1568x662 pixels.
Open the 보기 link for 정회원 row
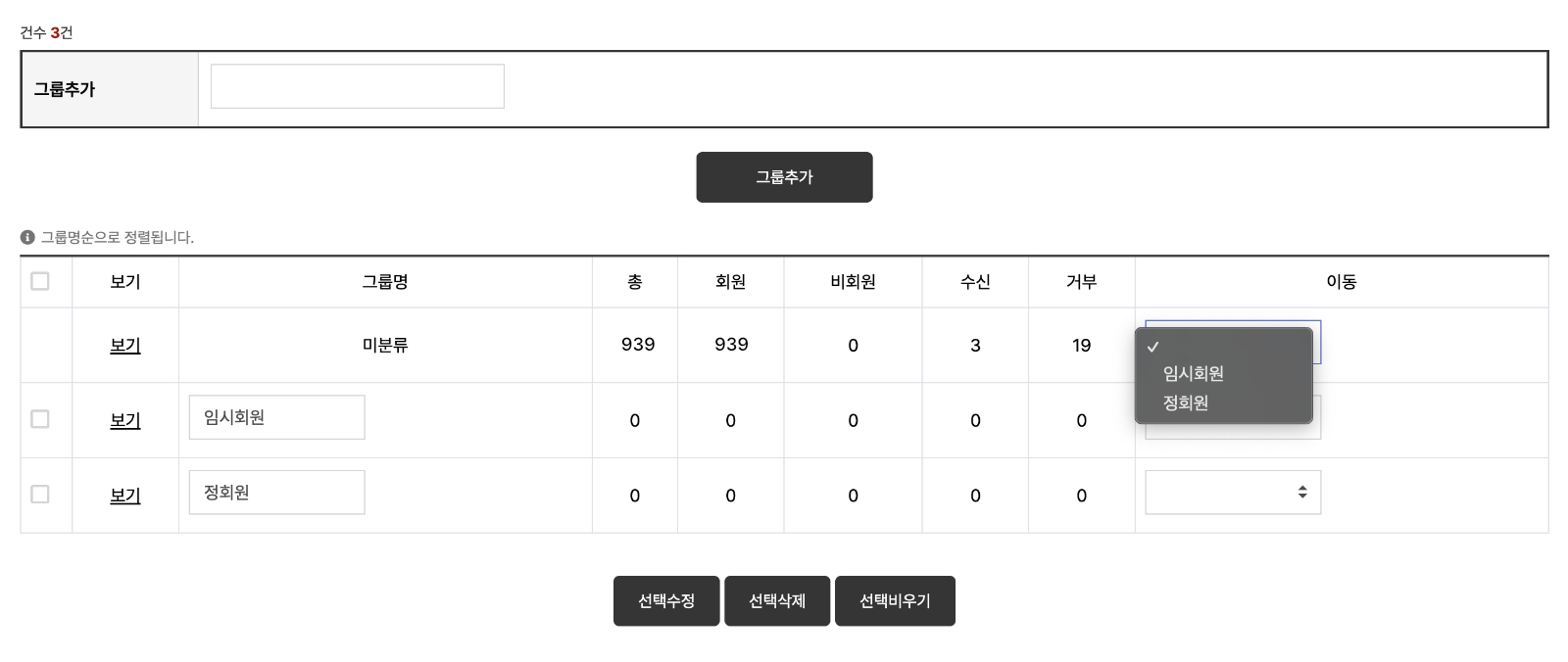pos(125,496)
